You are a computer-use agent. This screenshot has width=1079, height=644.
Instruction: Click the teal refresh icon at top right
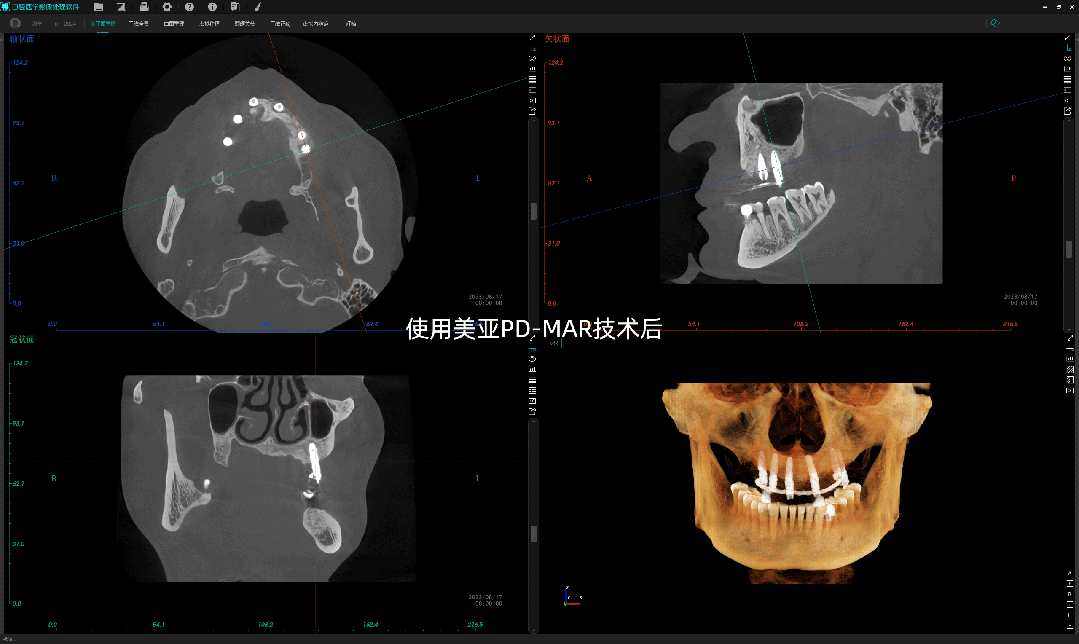[994, 21]
